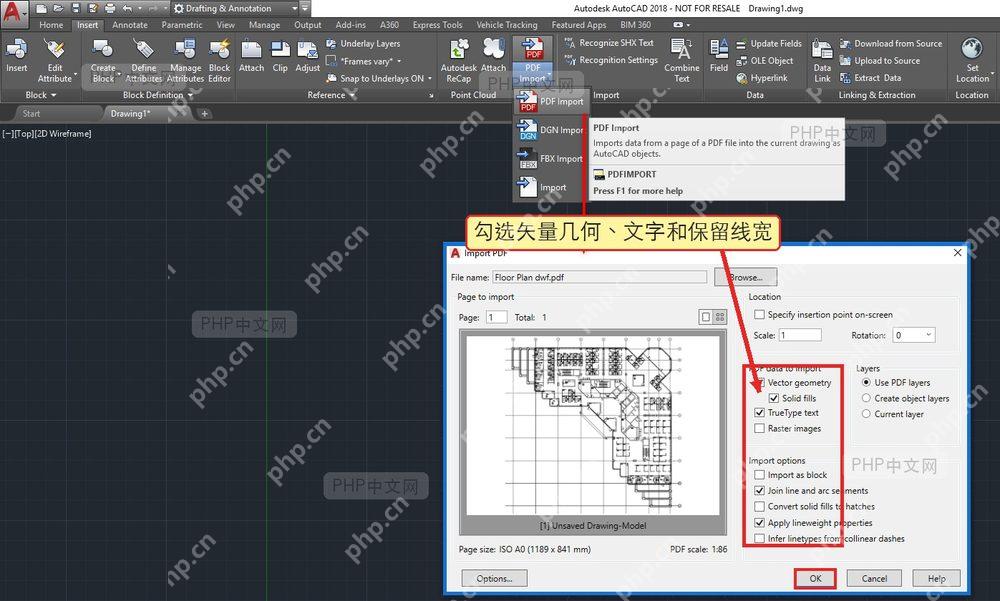Click the Adjust reference tool
This screenshot has height=601, width=1000.
pos(307,56)
